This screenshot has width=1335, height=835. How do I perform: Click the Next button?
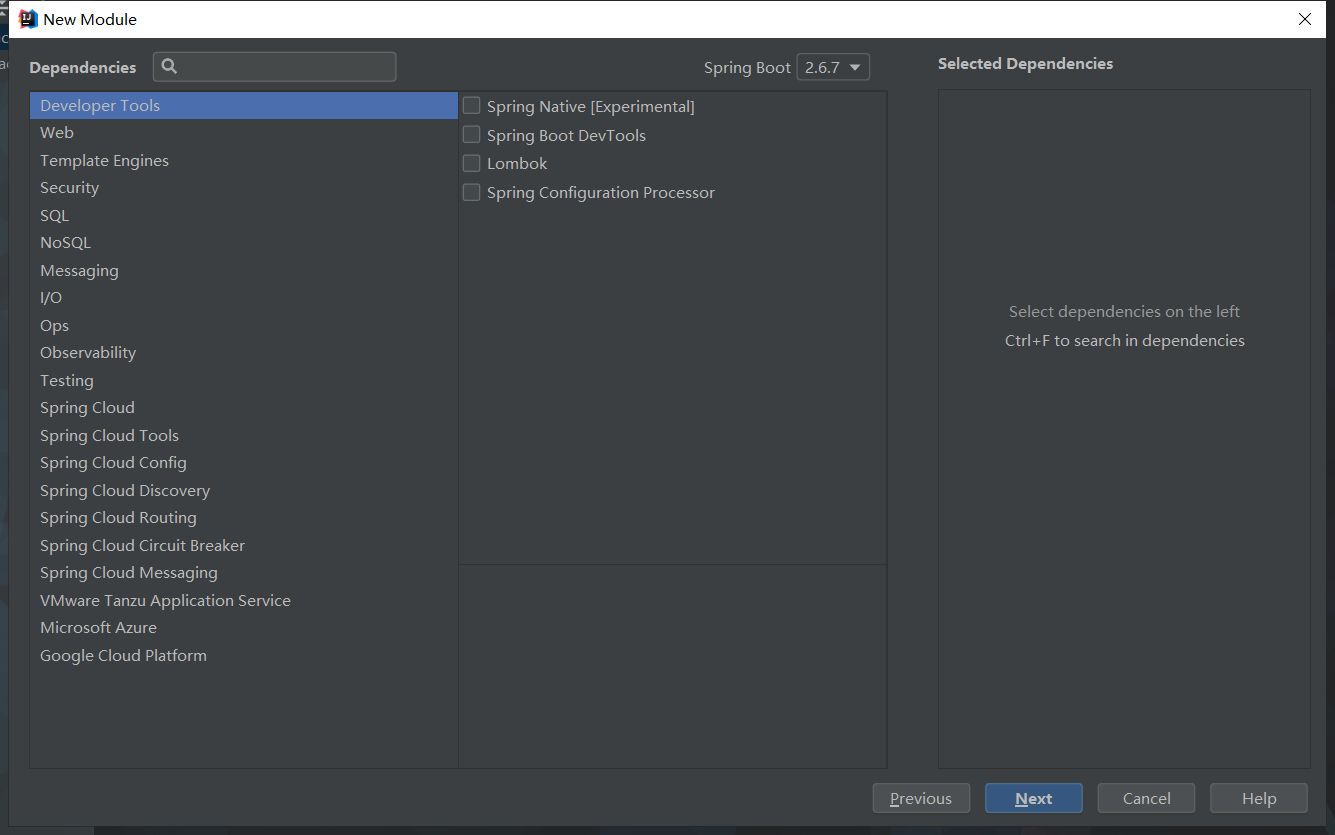[1033, 798]
